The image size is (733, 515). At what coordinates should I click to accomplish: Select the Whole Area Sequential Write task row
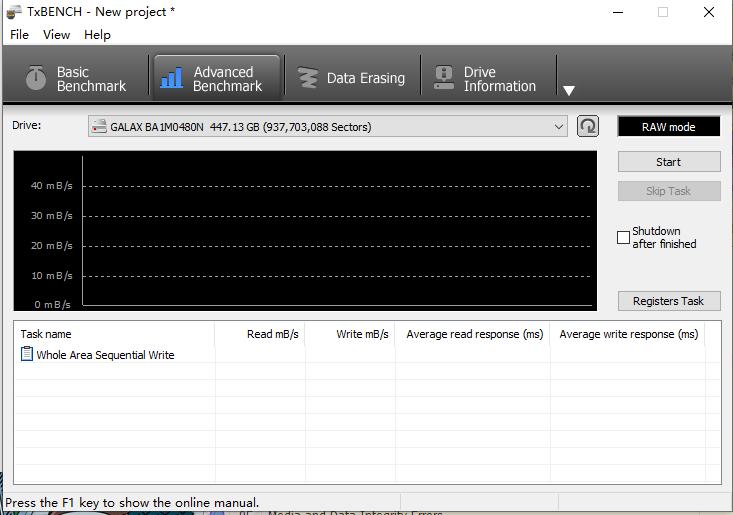click(x=105, y=355)
